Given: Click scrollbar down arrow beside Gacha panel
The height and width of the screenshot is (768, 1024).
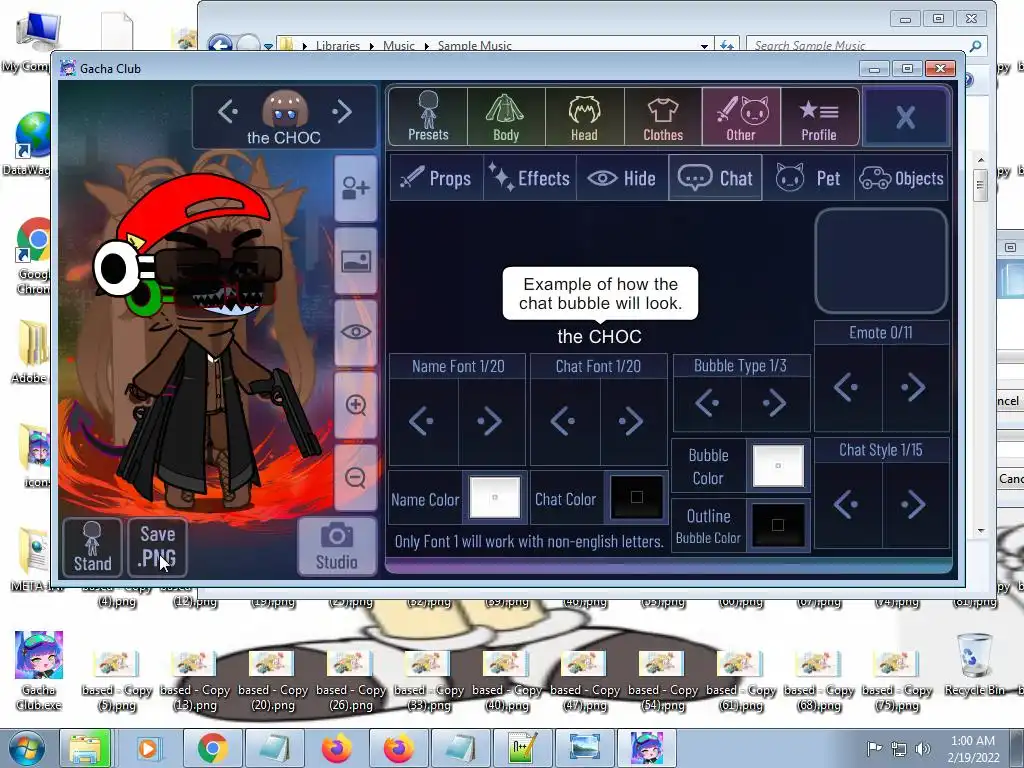Looking at the screenshot, I should coord(981,531).
